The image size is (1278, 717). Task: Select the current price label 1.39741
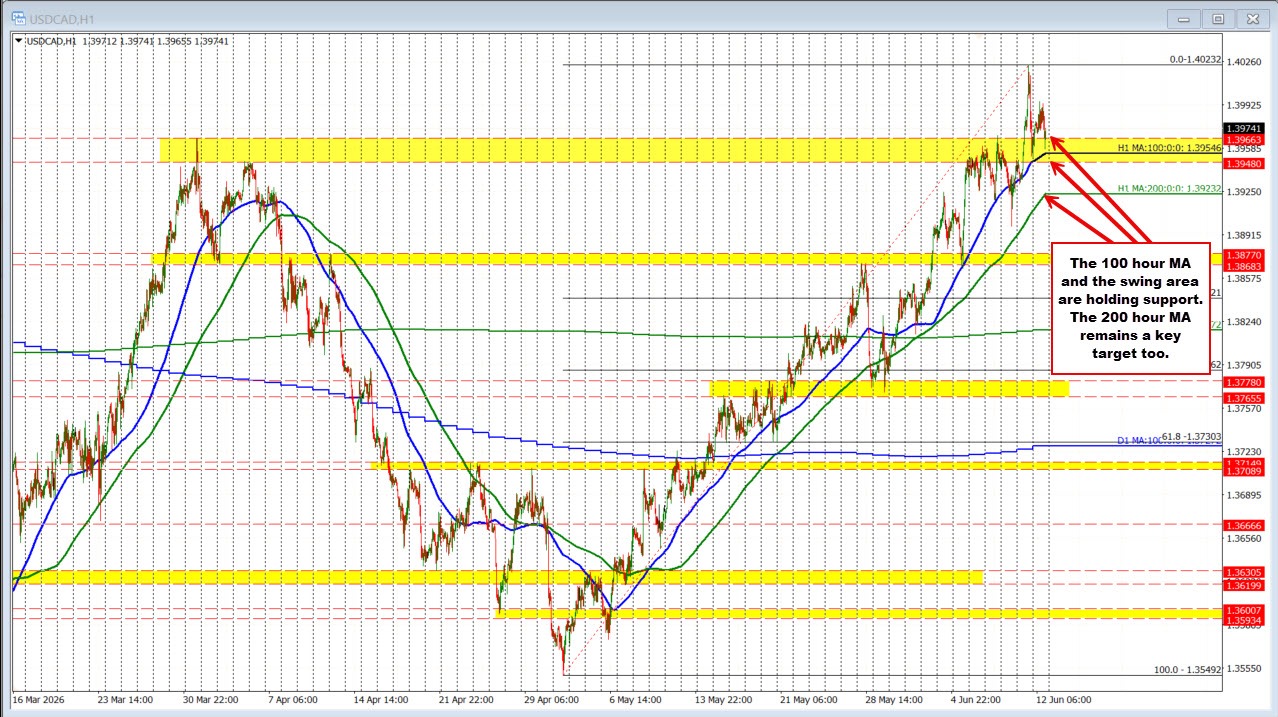(x=1243, y=129)
